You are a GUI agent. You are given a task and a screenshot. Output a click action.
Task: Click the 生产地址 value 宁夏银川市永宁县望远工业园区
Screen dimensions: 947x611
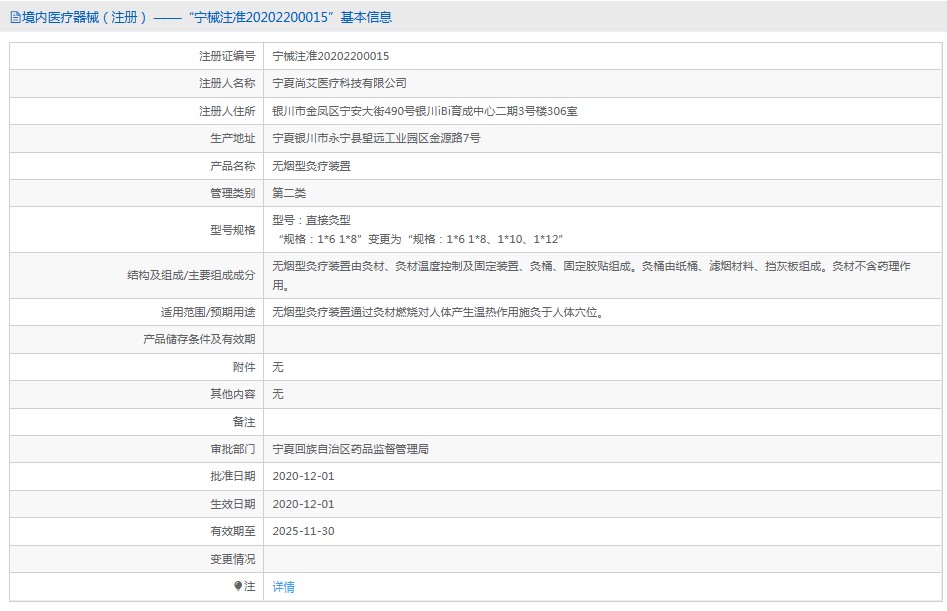pos(376,138)
